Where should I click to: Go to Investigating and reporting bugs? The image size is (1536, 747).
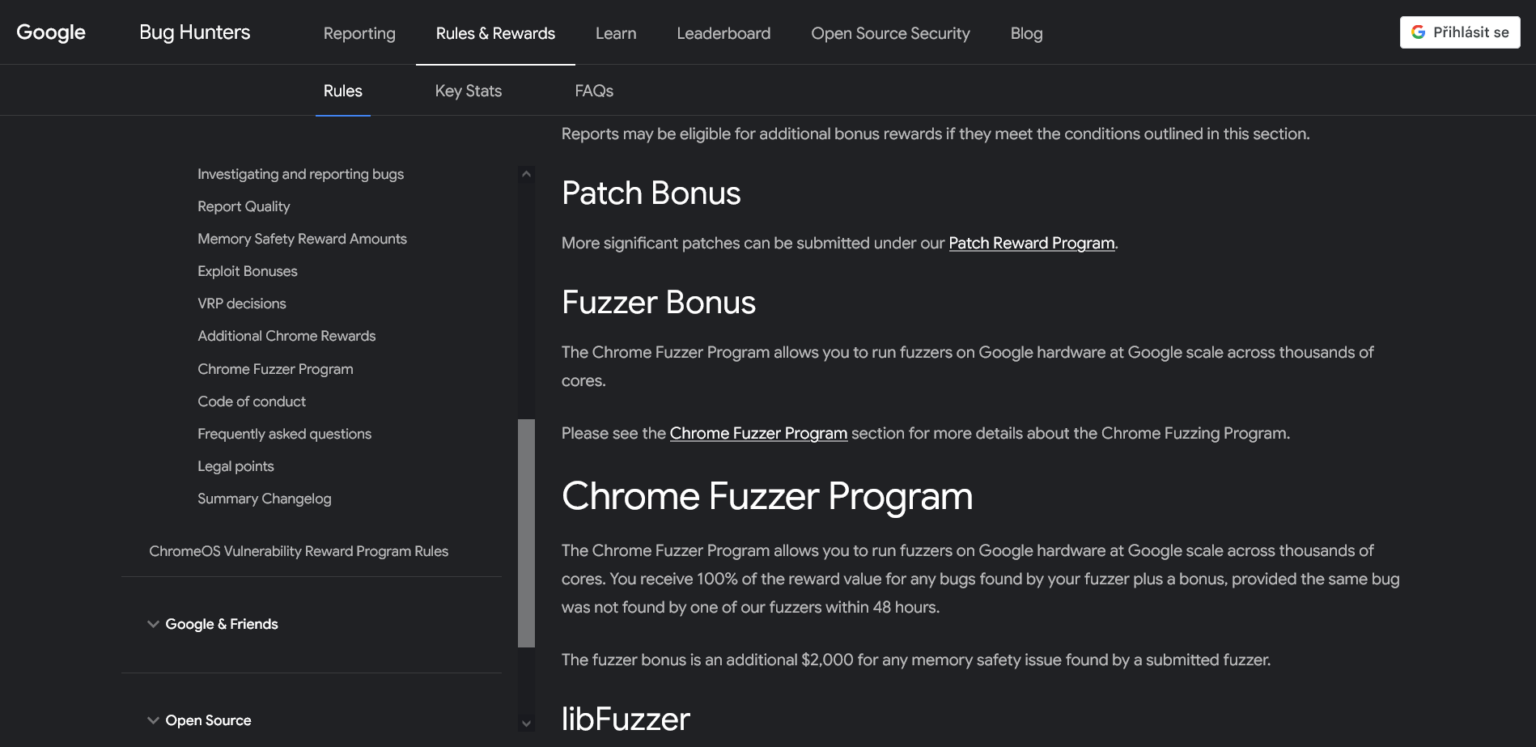[300, 174]
